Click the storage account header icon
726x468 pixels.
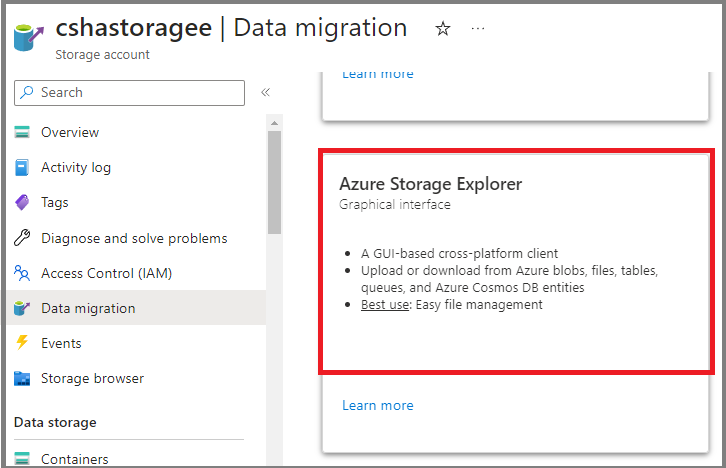pyautogui.click(x=29, y=37)
